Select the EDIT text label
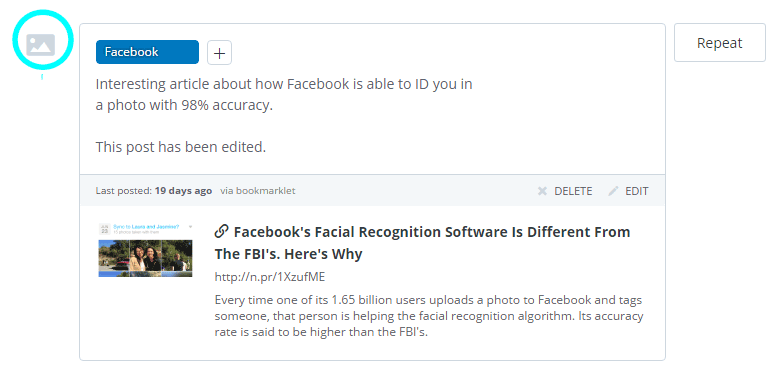 637,191
